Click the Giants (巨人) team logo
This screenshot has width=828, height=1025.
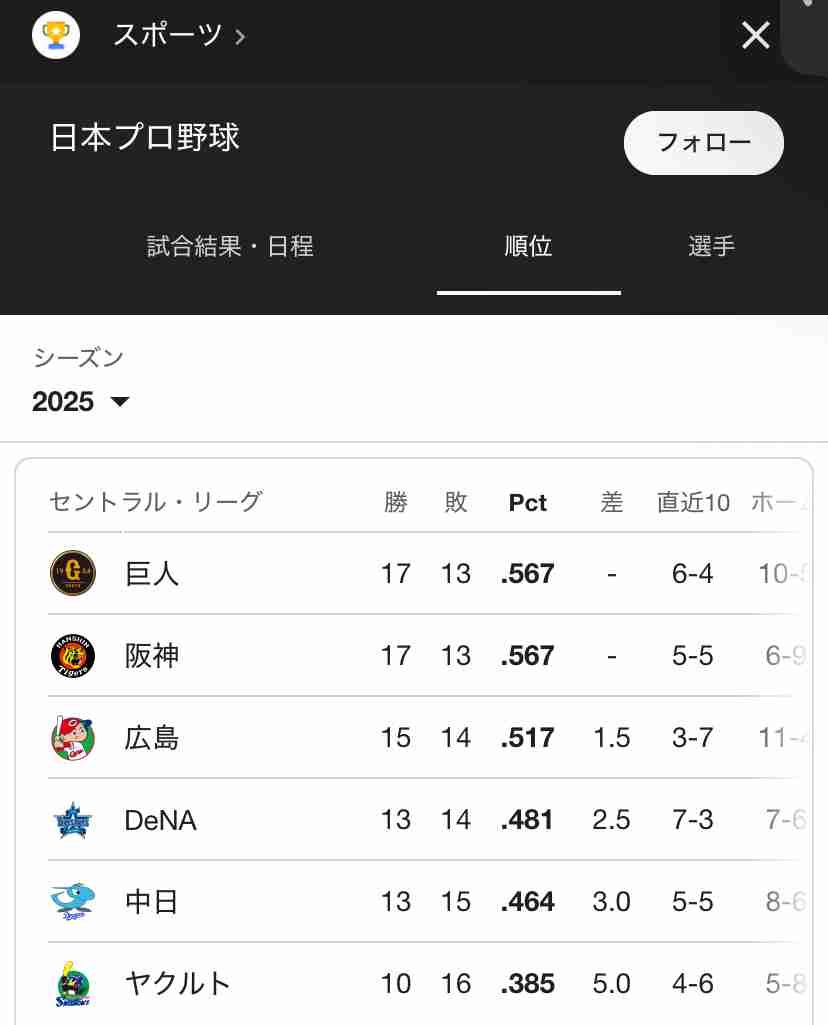[73, 573]
